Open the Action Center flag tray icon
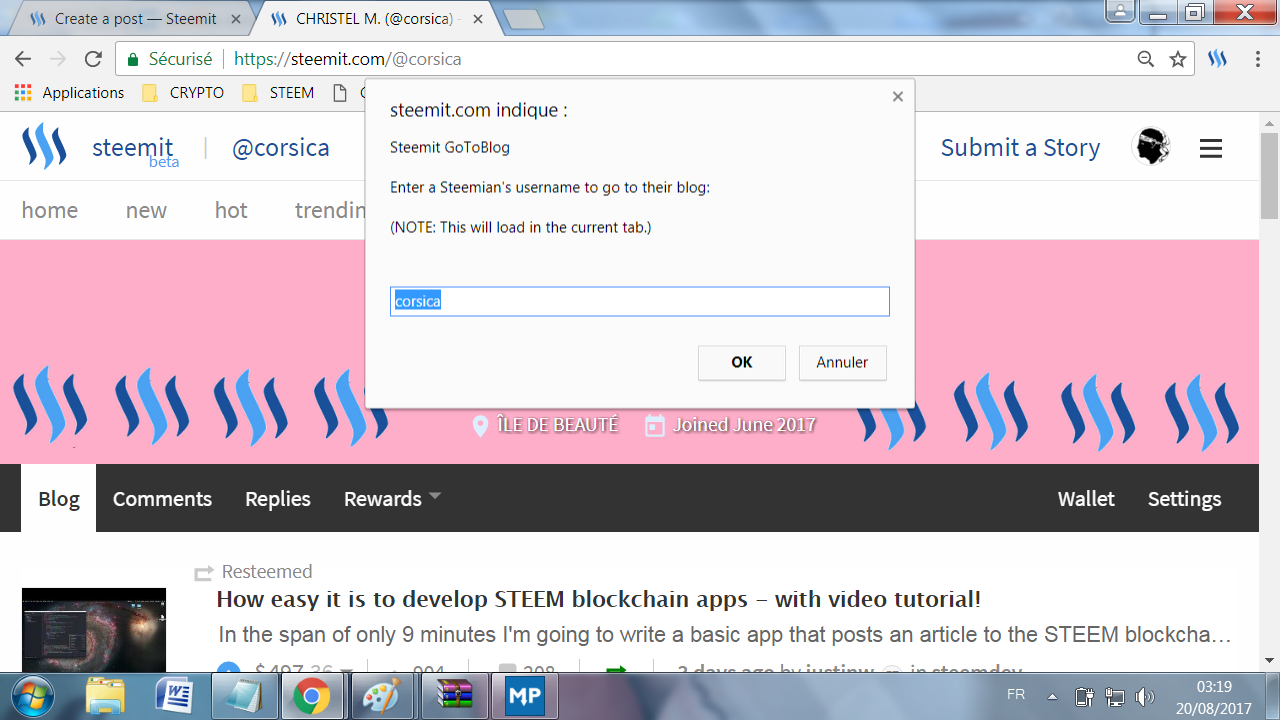This screenshot has width=1280, height=720. click(x=1085, y=697)
